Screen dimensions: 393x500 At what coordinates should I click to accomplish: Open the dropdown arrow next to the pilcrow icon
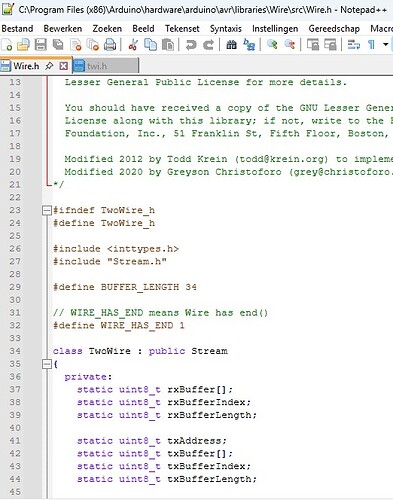(385, 44)
